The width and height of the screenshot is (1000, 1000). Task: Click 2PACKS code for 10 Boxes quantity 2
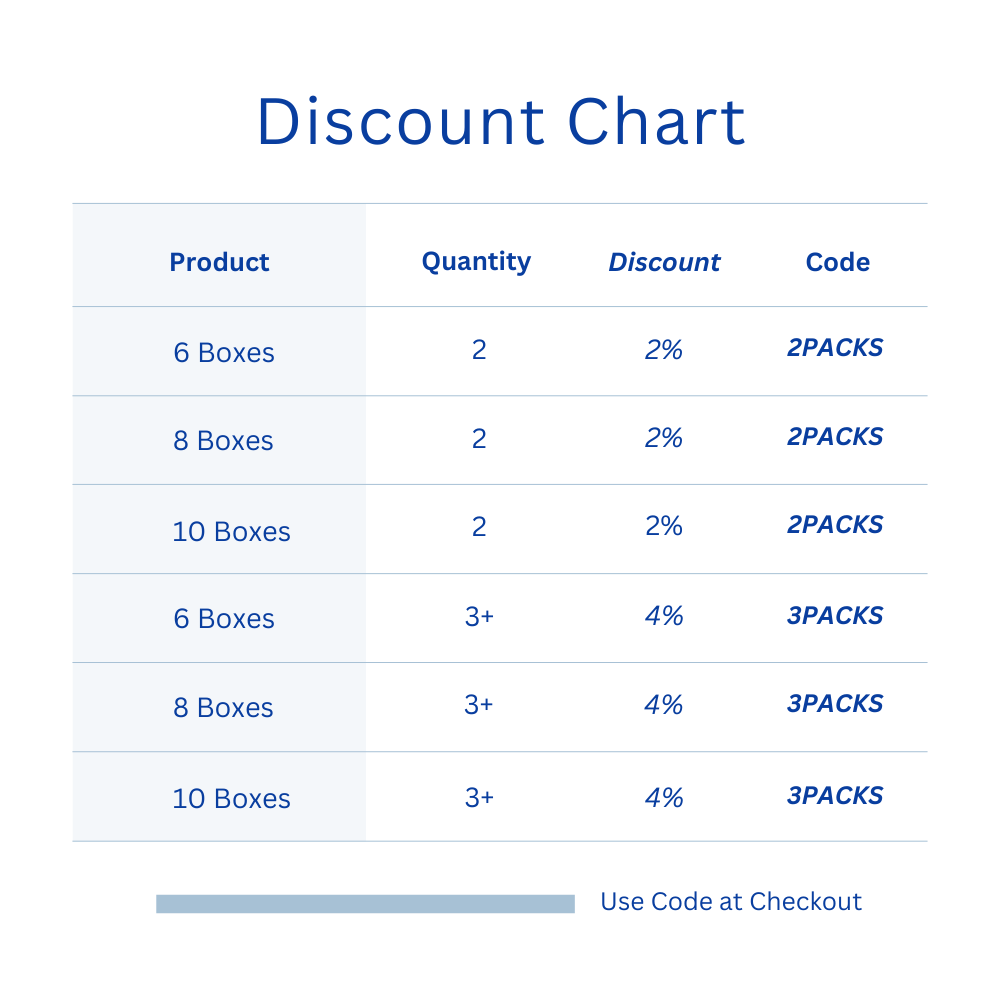(x=835, y=525)
